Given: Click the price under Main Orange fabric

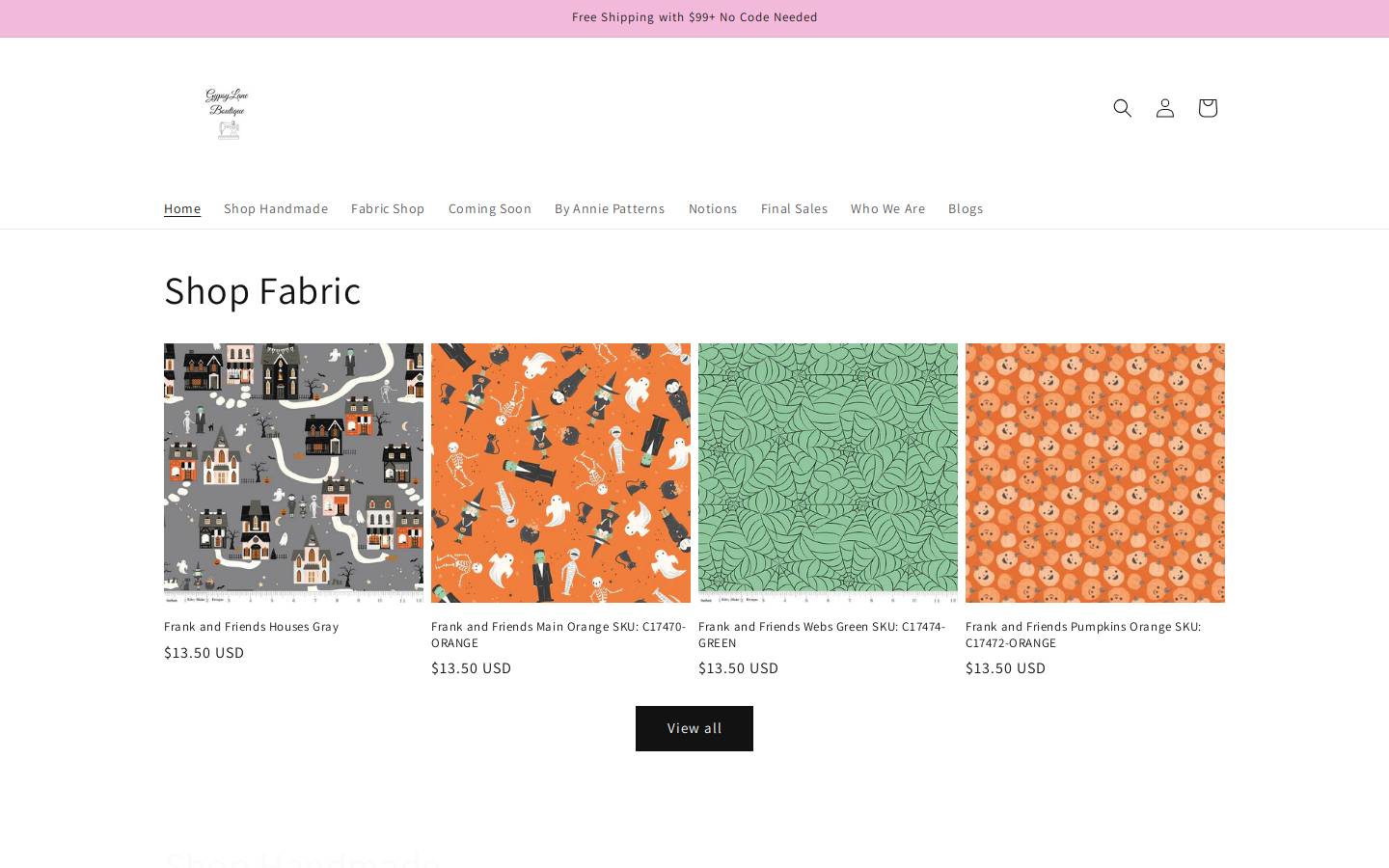Looking at the screenshot, I should click(471, 668).
